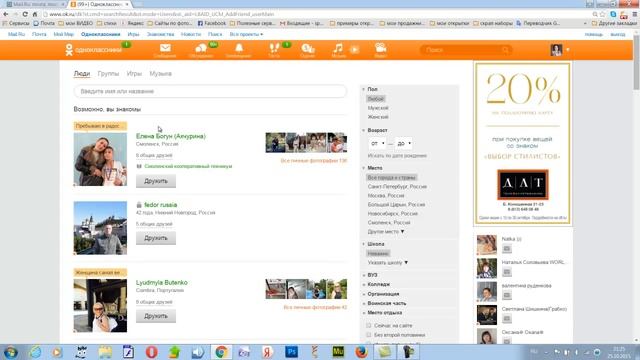Select Санкт-Петербург, Россия location
This screenshot has width=640, height=360.
[x=397, y=187]
